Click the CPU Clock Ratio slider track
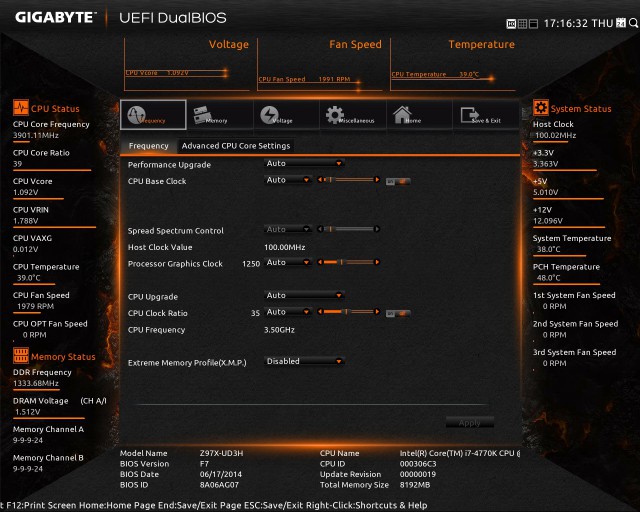 [x=349, y=312]
